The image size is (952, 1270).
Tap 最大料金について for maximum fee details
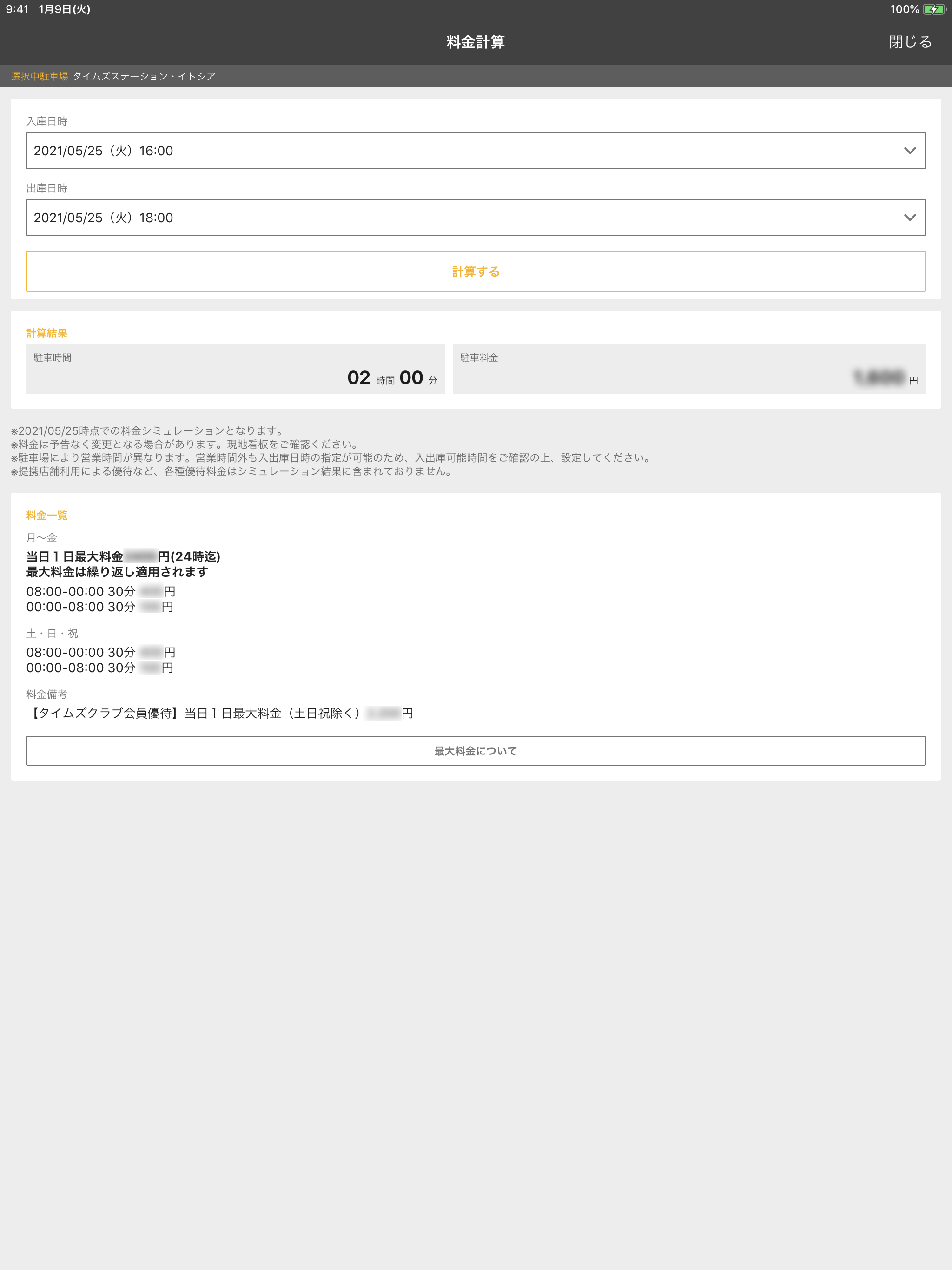[x=476, y=750]
